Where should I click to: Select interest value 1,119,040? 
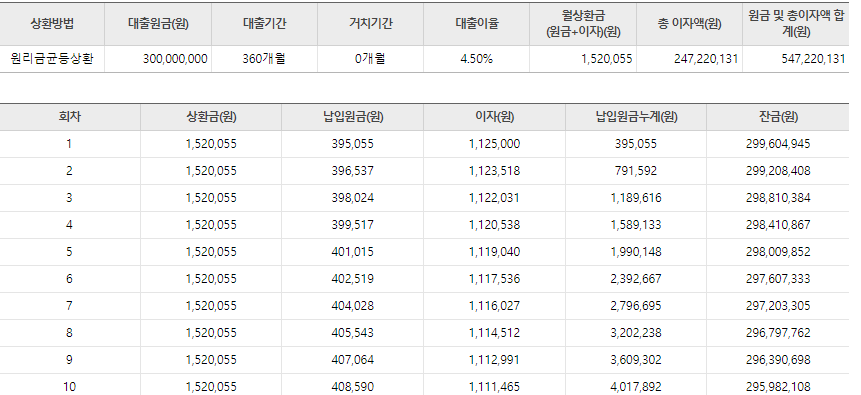pyautogui.click(x=494, y=252)
